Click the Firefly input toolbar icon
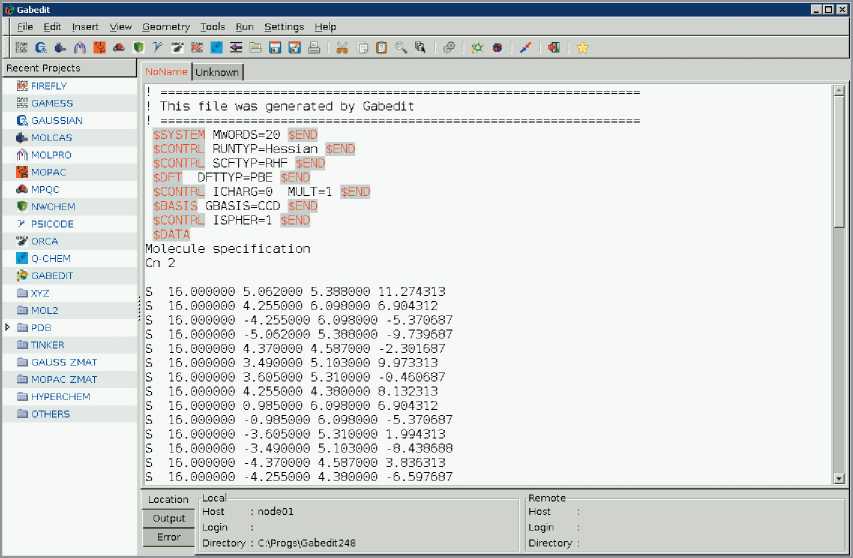853x558 pixels. (x=197, y=48)
